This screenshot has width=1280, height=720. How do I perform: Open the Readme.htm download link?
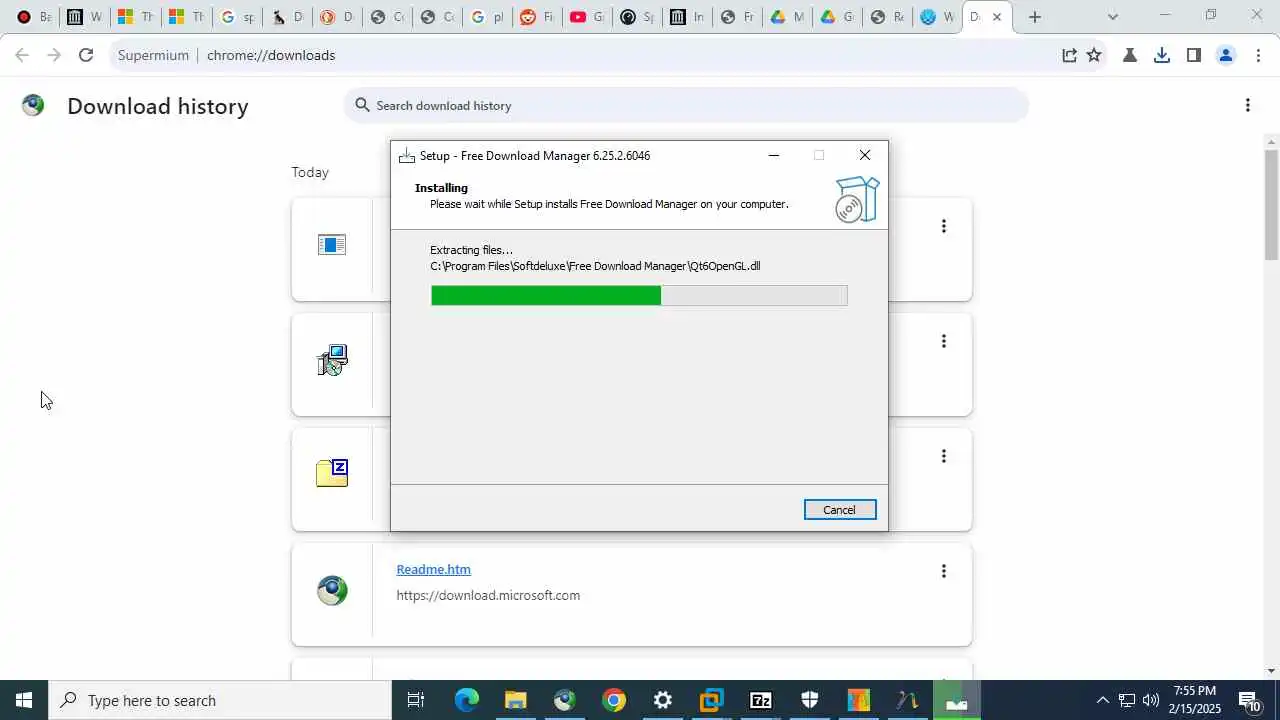point(433,569)
